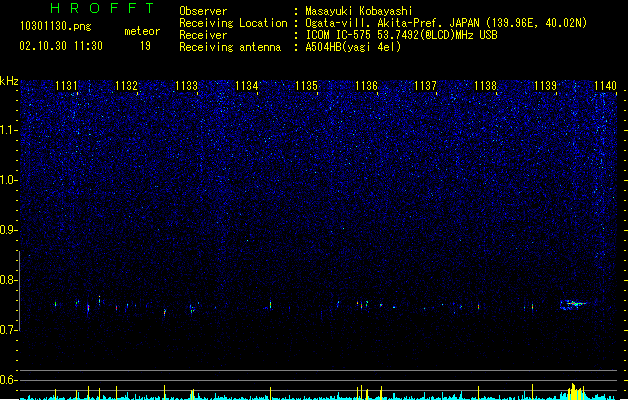Screen dimensions: 629x400
Task: Click the tall yellow peak cluster after 1139
Action: 576,392
